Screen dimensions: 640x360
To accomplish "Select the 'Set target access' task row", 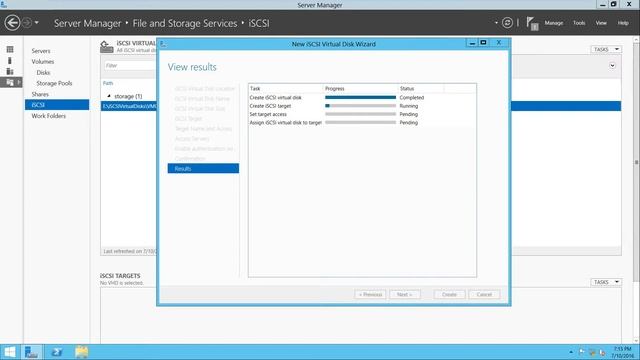I will pos(362,114).
